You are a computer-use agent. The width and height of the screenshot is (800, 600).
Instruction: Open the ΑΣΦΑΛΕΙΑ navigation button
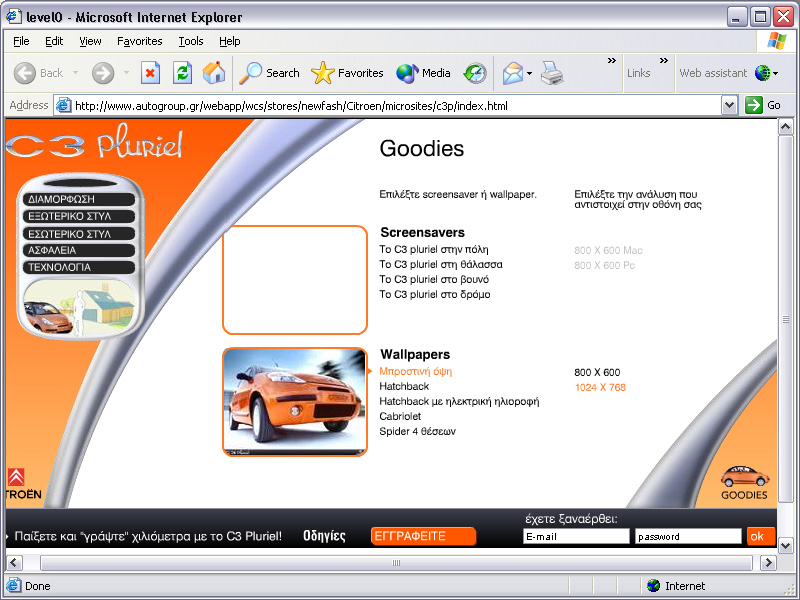pyautogui.click(x=79, y=251)
